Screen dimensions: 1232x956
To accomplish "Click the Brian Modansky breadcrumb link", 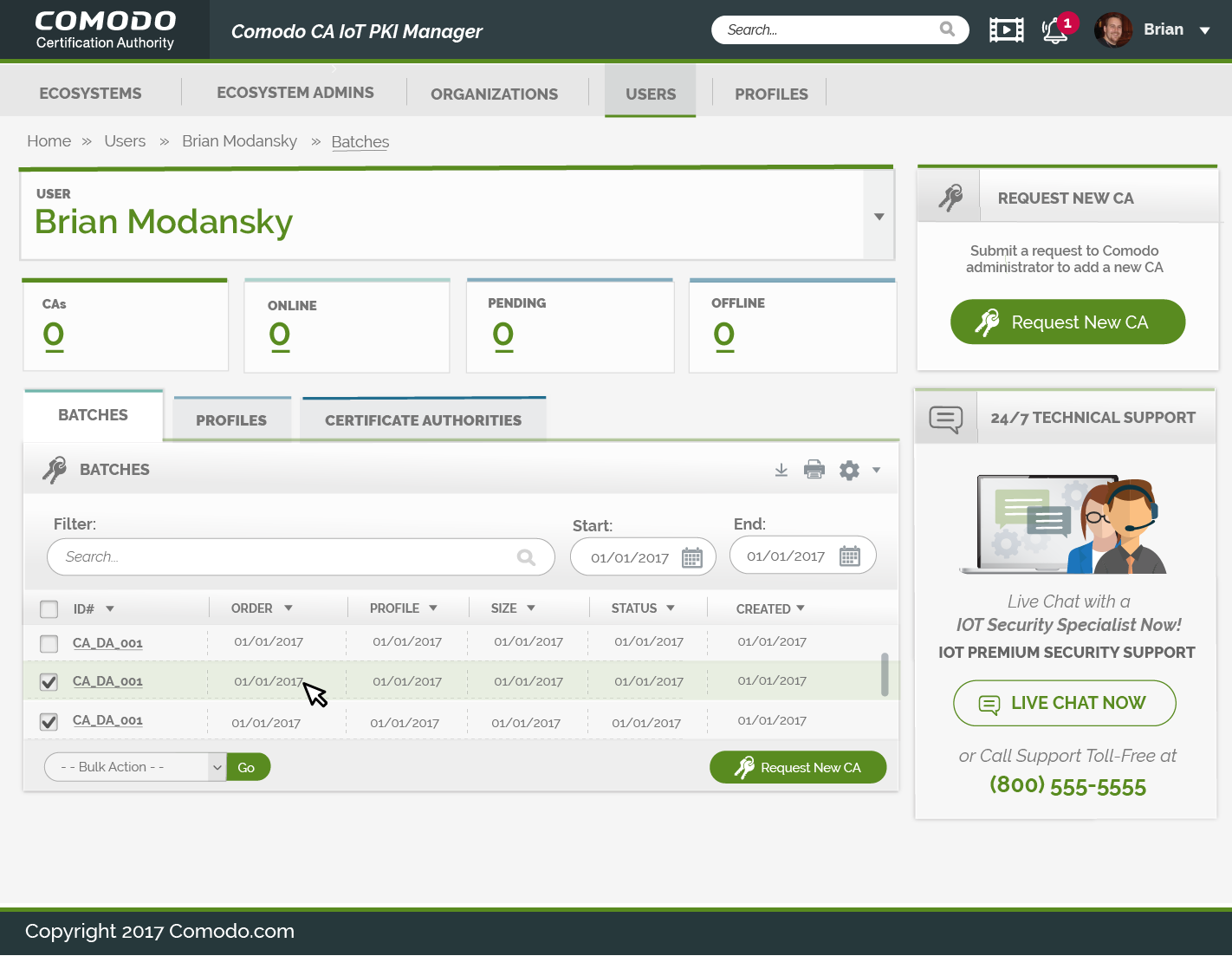I will [239, 141].
